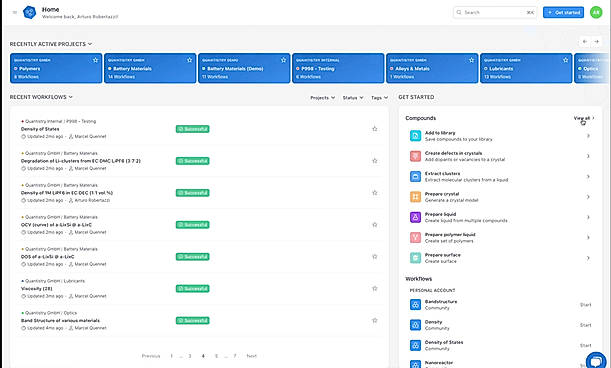The width and height of the screenshot is (611, 368).
Task: Open Prepare crystal chevron
Action: tap(588, 197)
